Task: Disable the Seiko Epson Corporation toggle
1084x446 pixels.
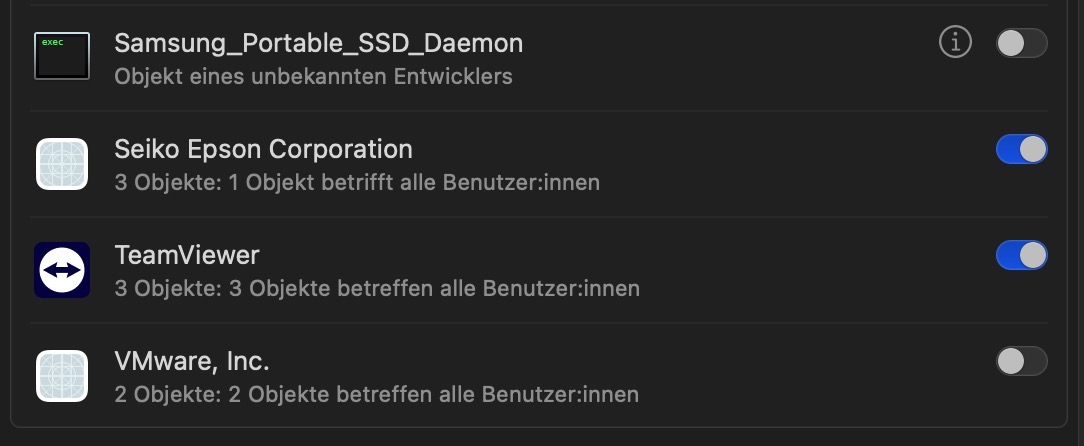Action: (1021, 149)
